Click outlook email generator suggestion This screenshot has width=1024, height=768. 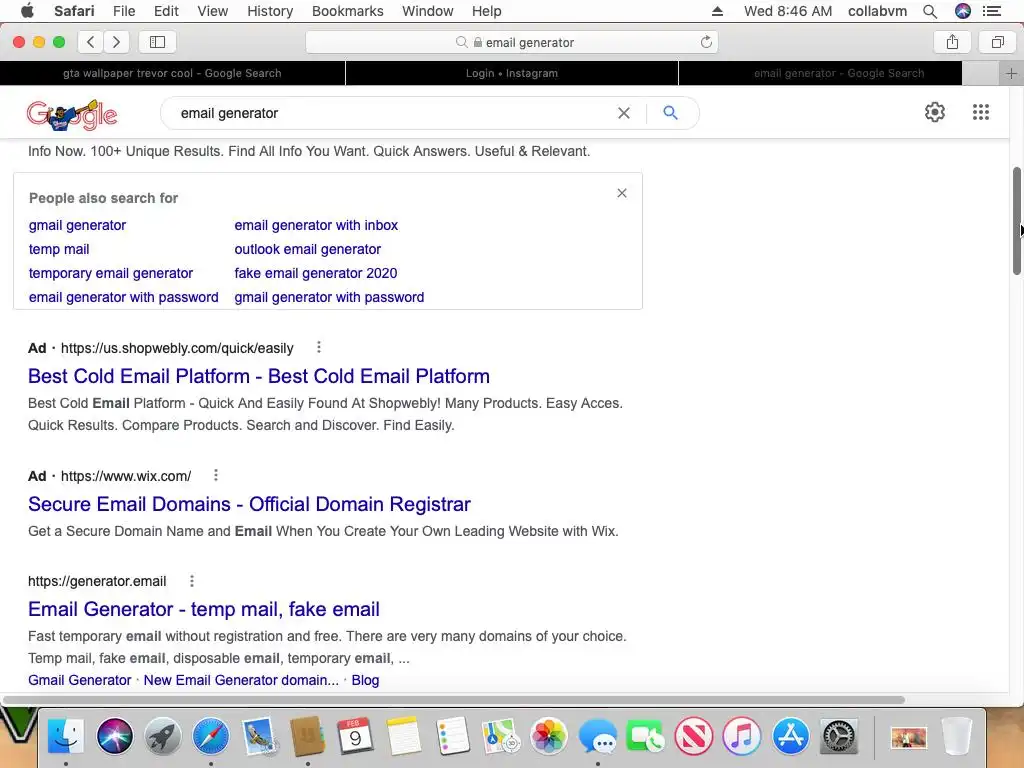coord(308,249)
